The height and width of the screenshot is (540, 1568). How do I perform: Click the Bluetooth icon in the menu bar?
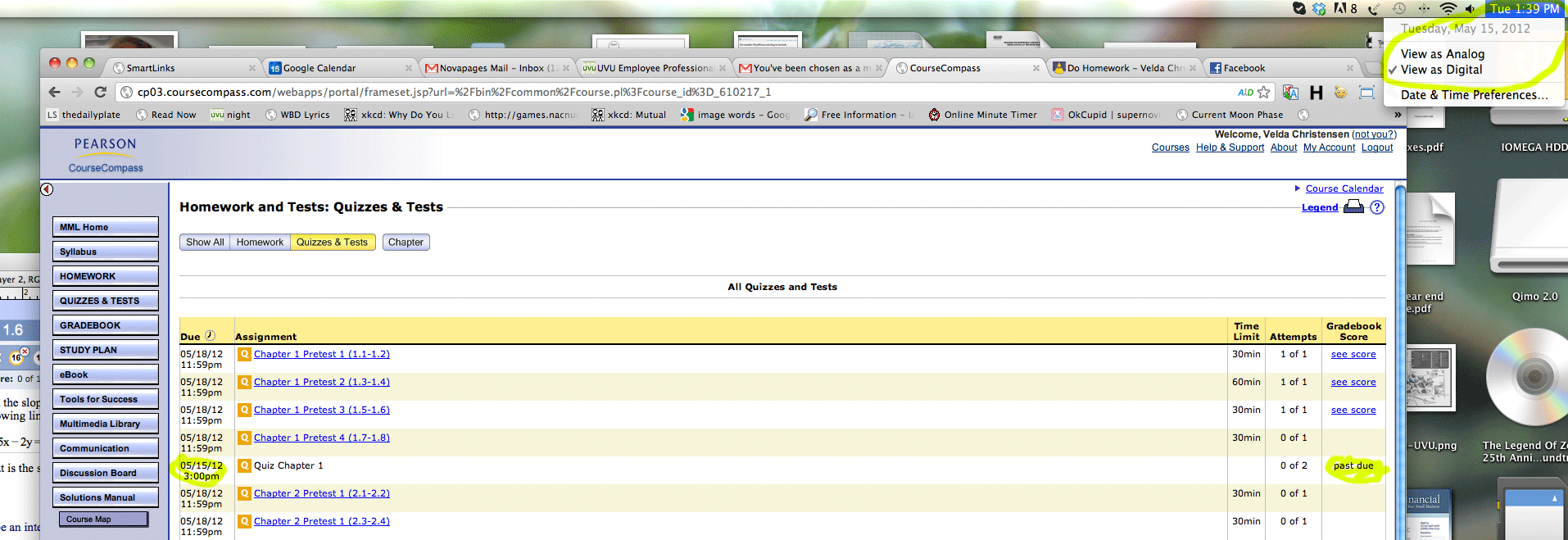(x=1424, y=8)
